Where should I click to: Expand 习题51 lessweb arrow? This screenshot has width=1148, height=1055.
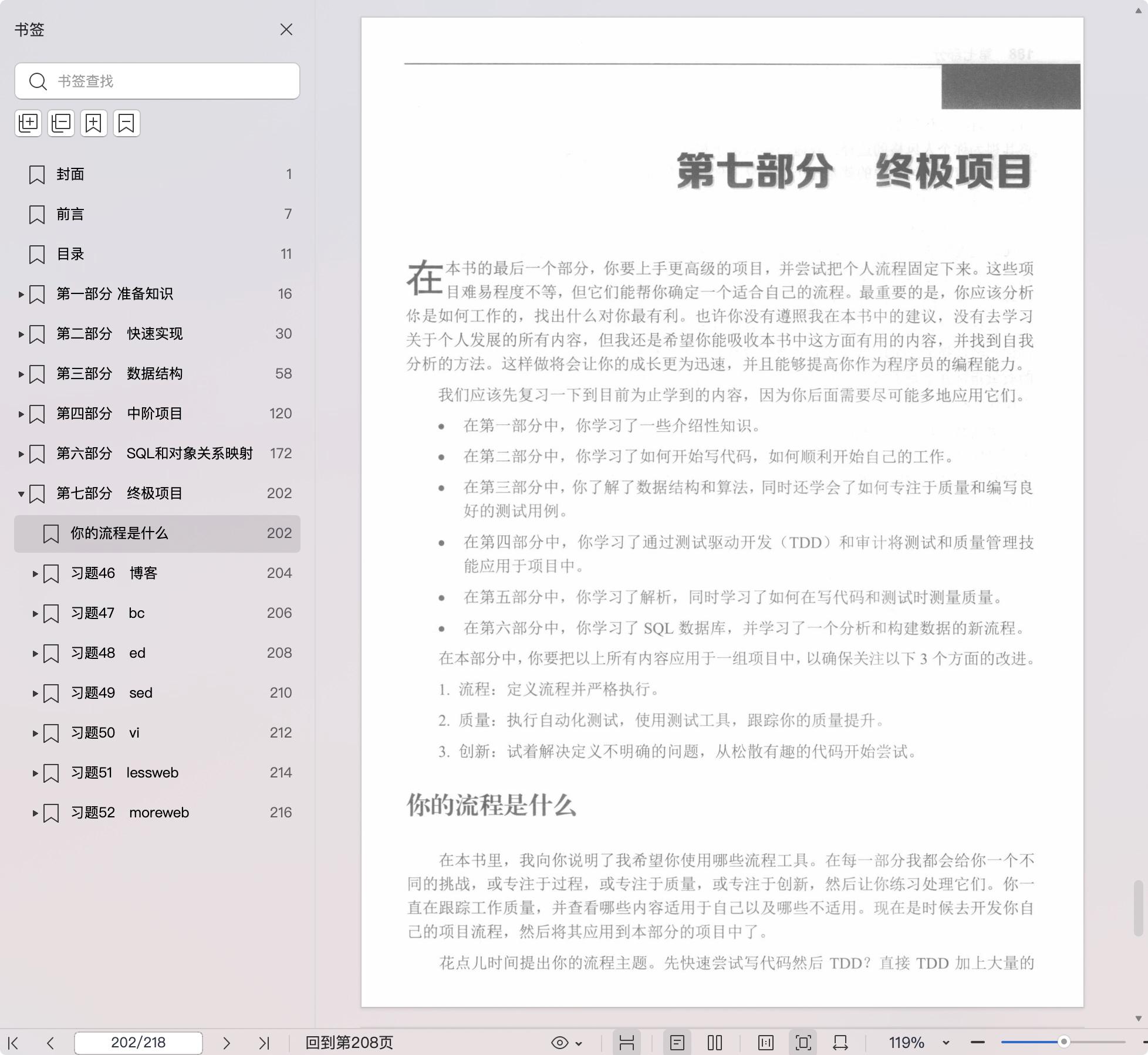tap(35, 773)
